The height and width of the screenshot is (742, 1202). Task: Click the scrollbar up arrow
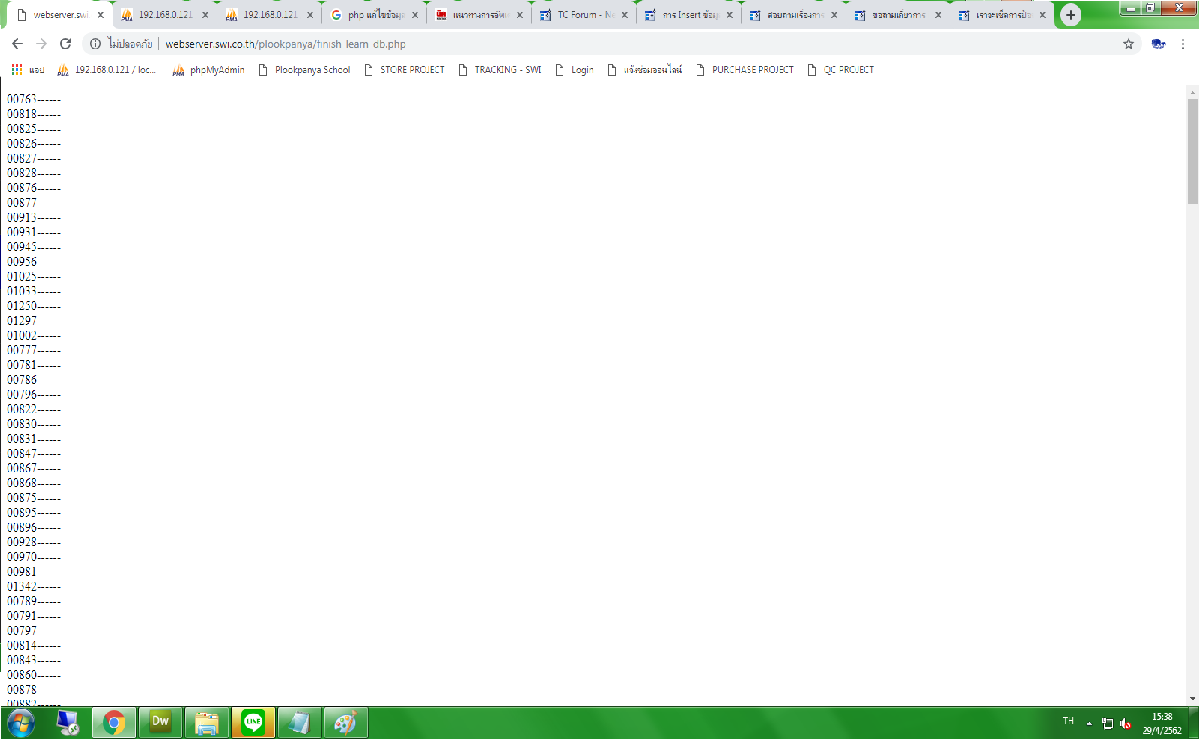point(1192,92)
